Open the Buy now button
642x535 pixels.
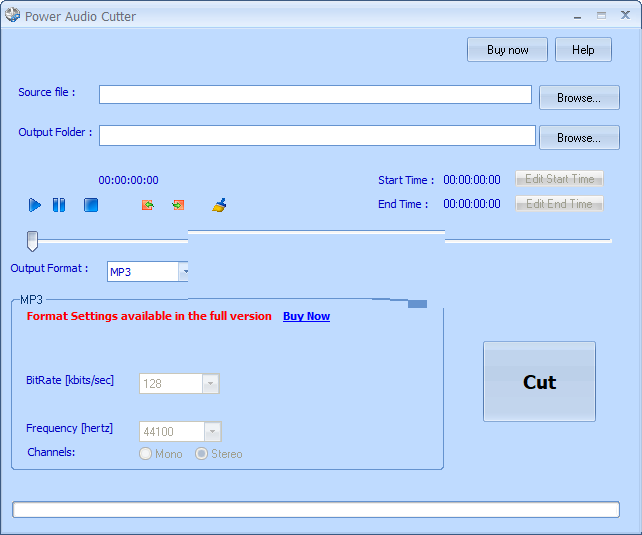[x=507, y=50]
